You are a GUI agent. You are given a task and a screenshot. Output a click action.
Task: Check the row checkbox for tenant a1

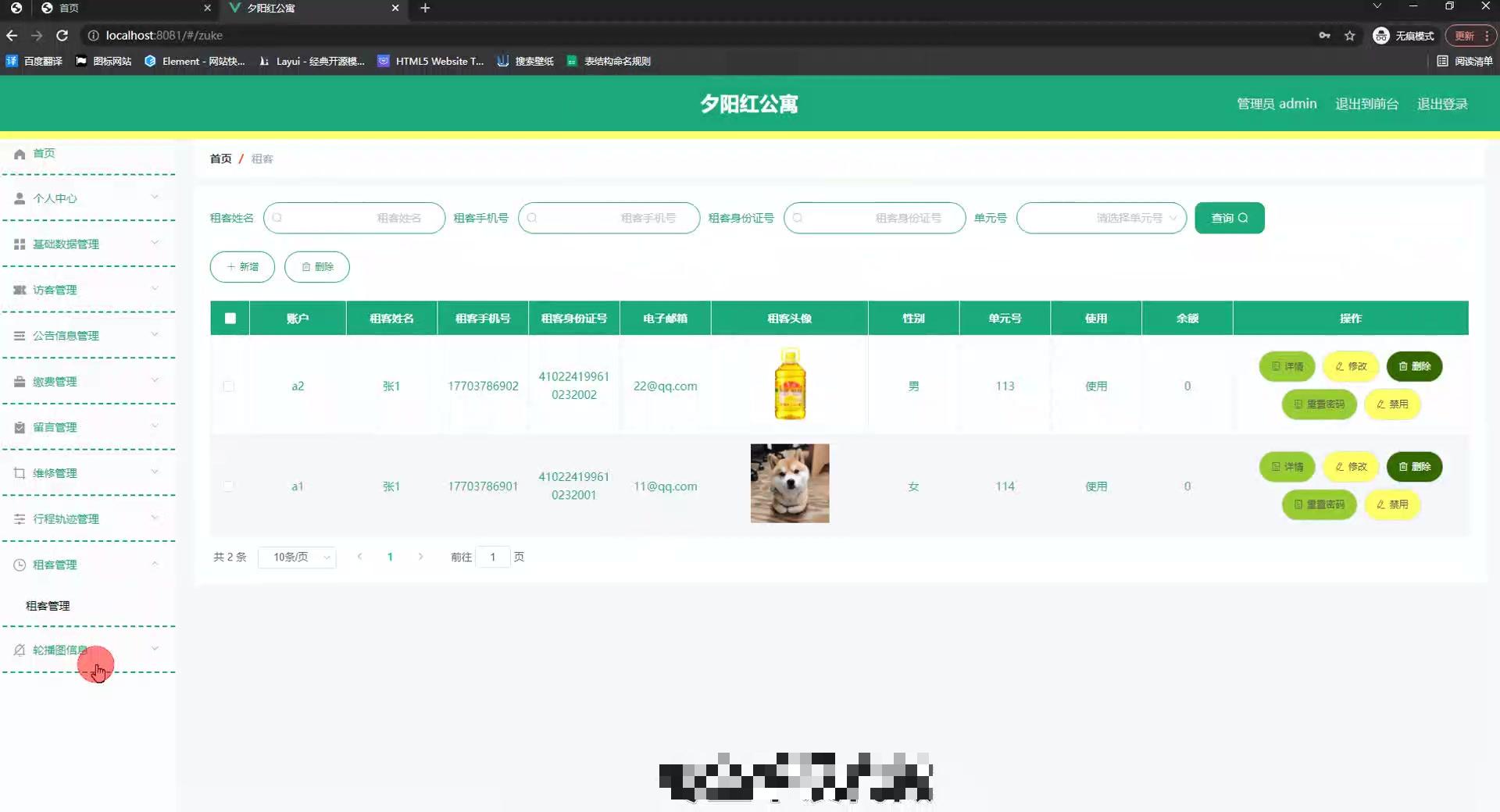[x=229, y=486]
